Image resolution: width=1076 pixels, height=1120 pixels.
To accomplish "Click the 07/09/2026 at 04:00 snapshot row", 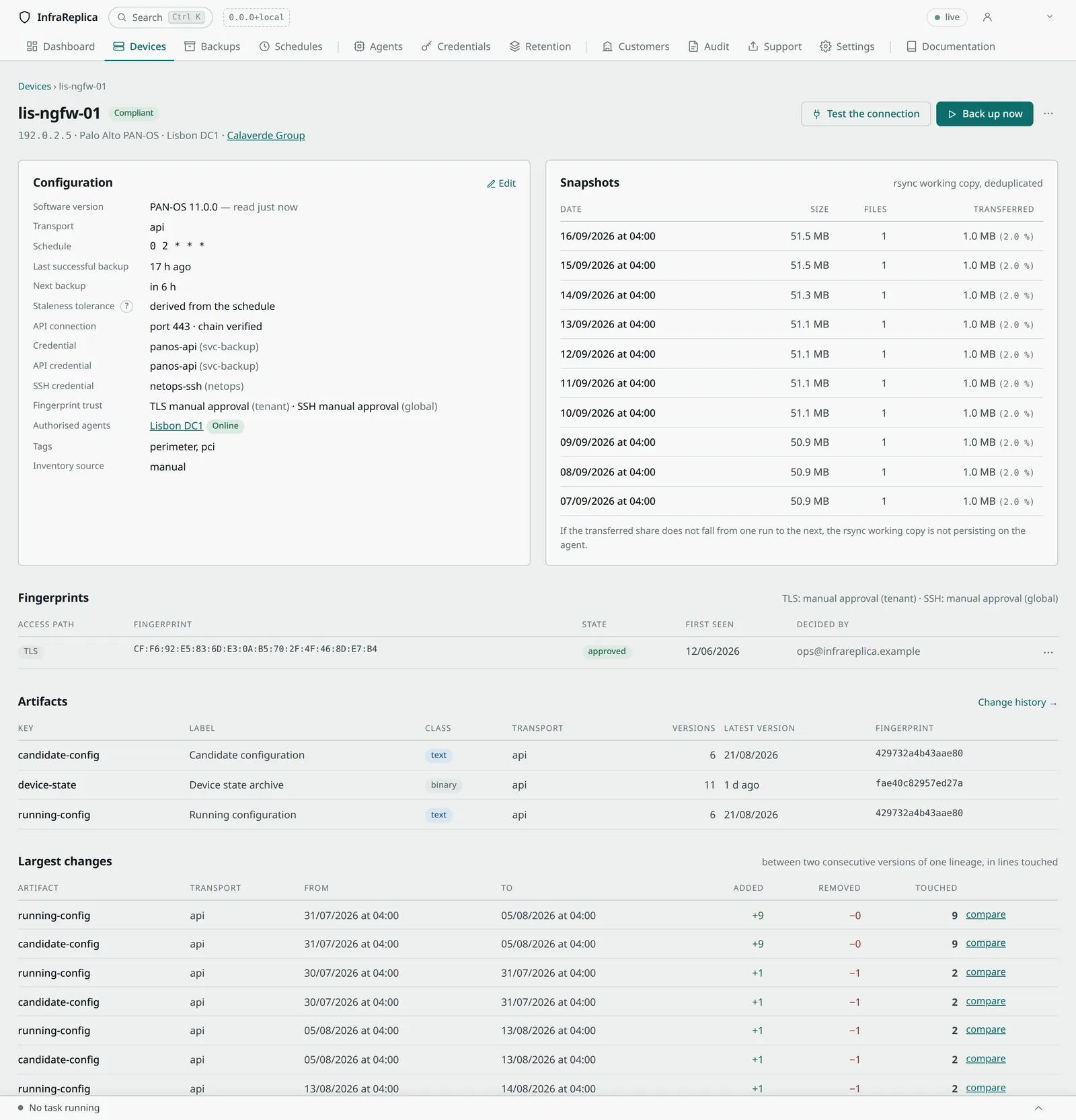I will 801,501.
